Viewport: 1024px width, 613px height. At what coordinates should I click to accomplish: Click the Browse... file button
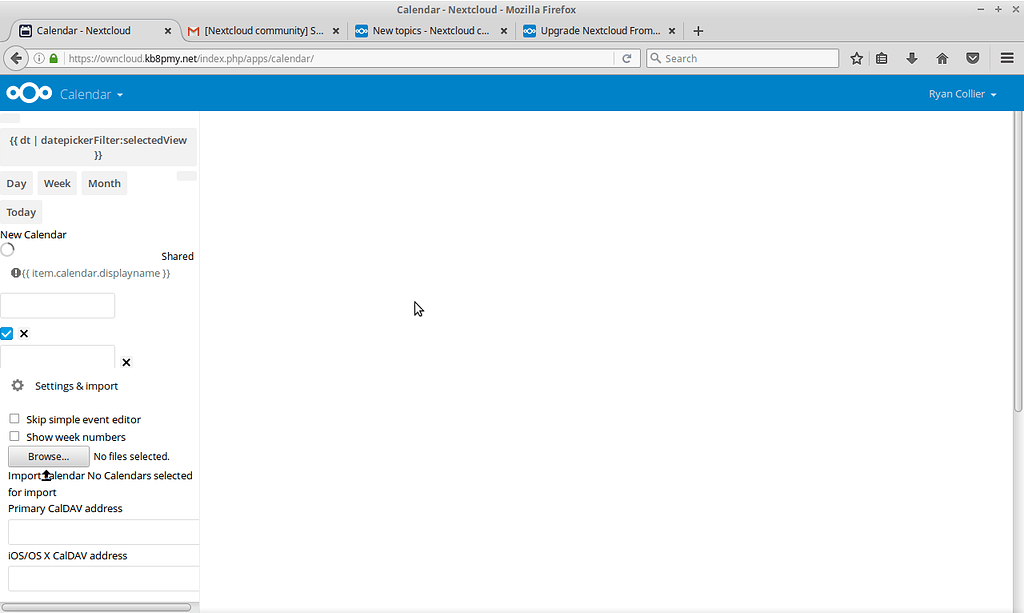(49, 456)
